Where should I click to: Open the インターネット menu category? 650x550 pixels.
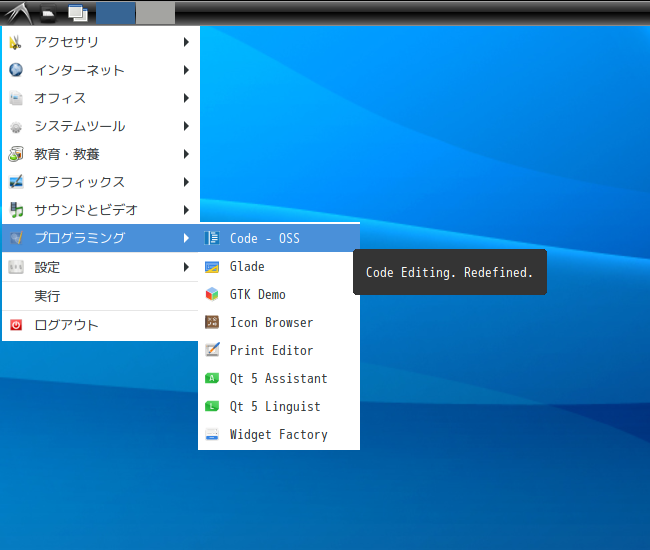[x=101, y=70]
